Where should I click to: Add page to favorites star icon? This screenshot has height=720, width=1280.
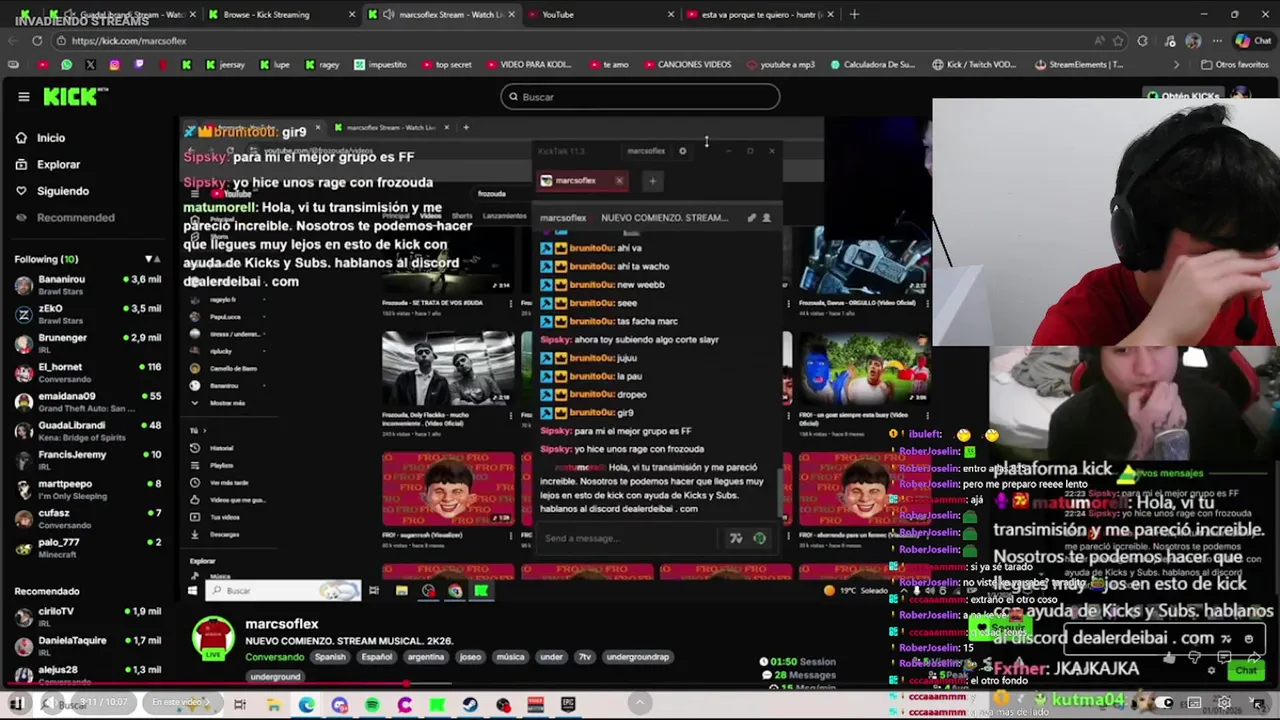point(1118,41)
